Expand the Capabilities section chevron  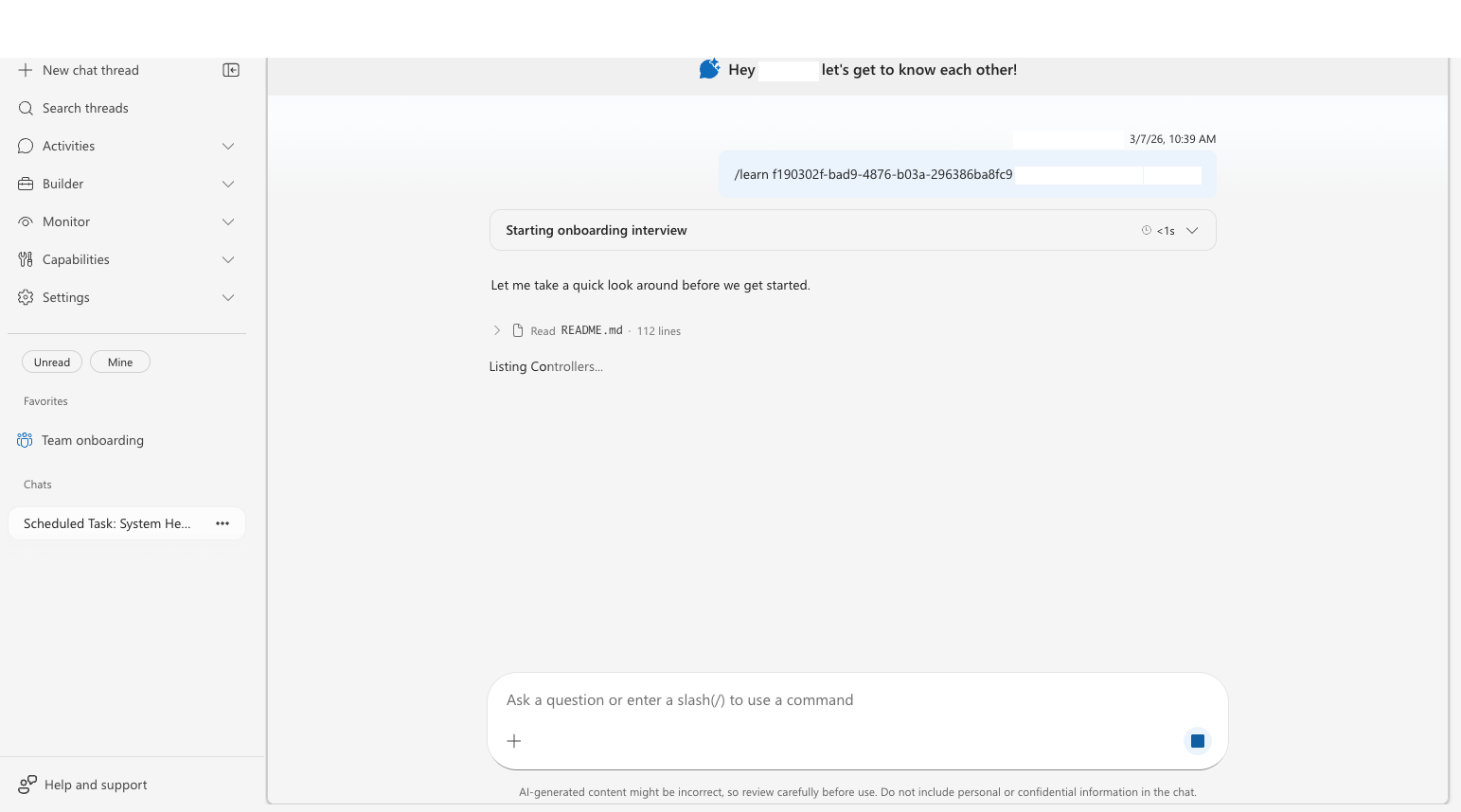point(228,259)
